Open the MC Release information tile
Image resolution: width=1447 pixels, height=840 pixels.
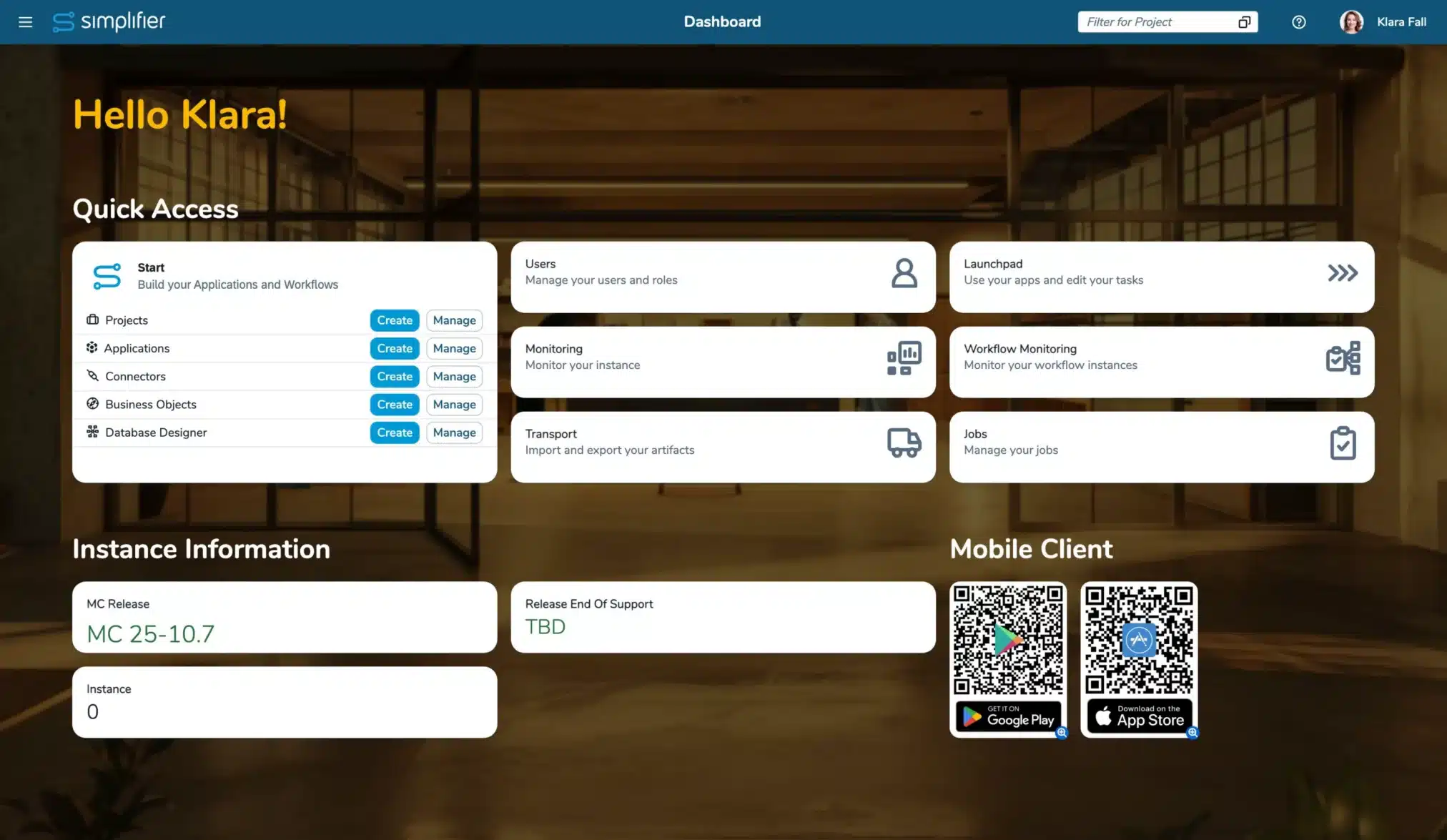284,618
